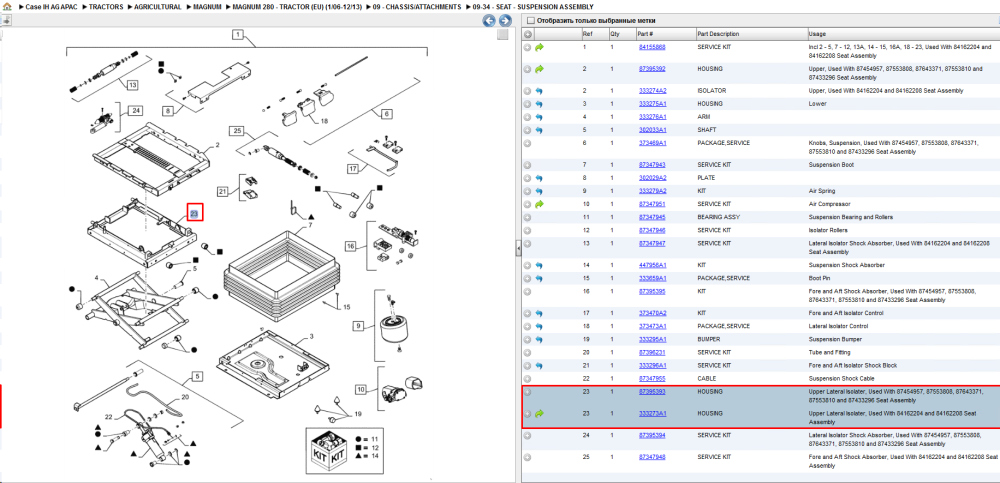The image size is (1000, 483).
Task: Click blue arrow for part 373470A2
Action: pos(540,313)
